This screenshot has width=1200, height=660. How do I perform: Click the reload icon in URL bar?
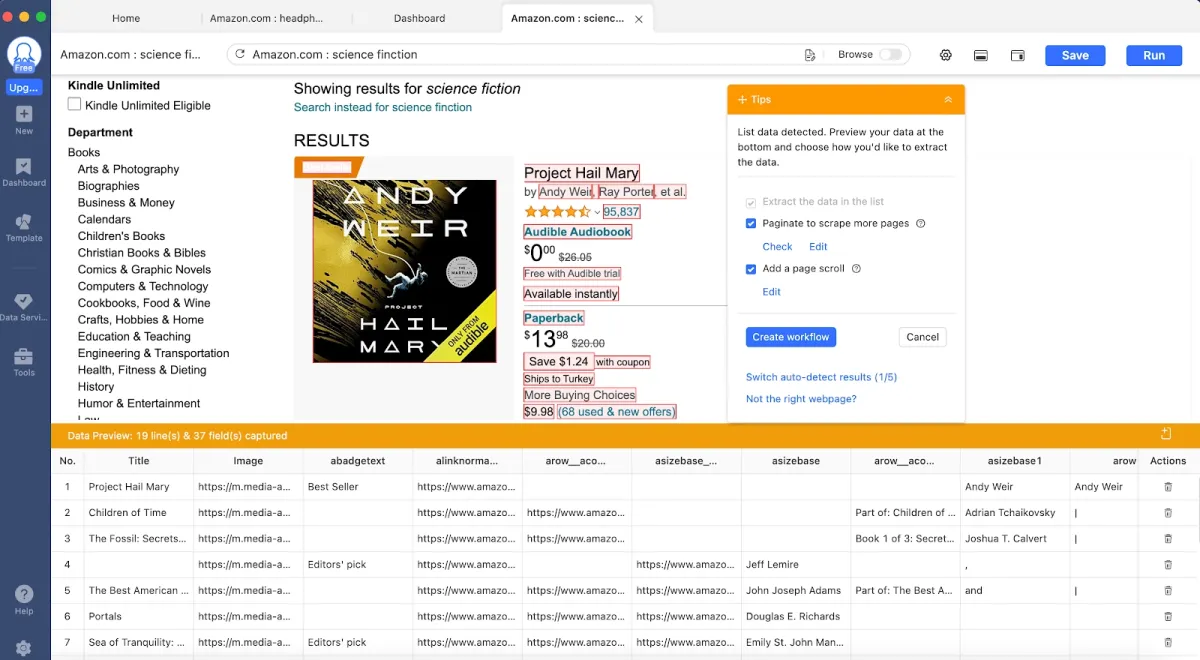(240, 55)
